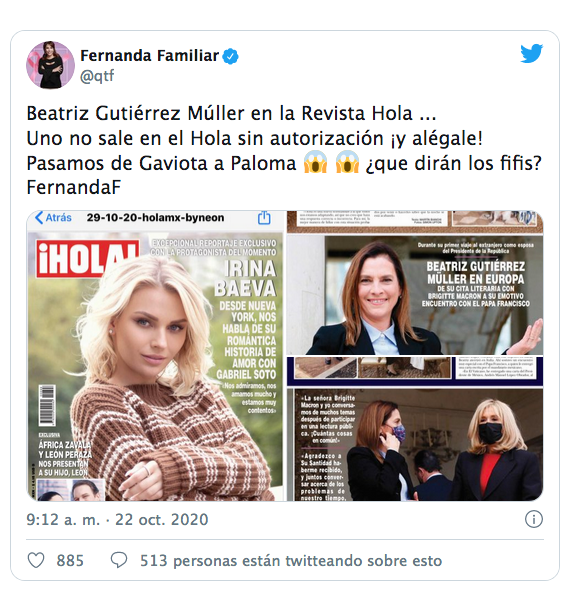The height and width of the screenshot is (591, 573).
Task: Click the back chevron beside Atrás
Action: (x=39, y=217)
